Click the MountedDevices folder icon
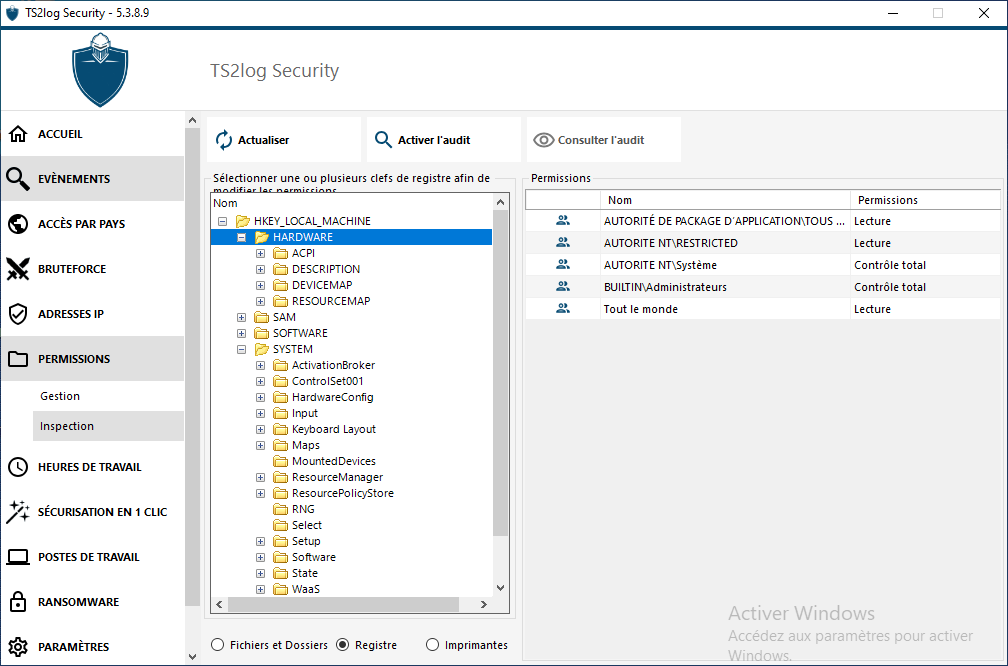Screen dimensions: 1008x666 click(280, 461)
